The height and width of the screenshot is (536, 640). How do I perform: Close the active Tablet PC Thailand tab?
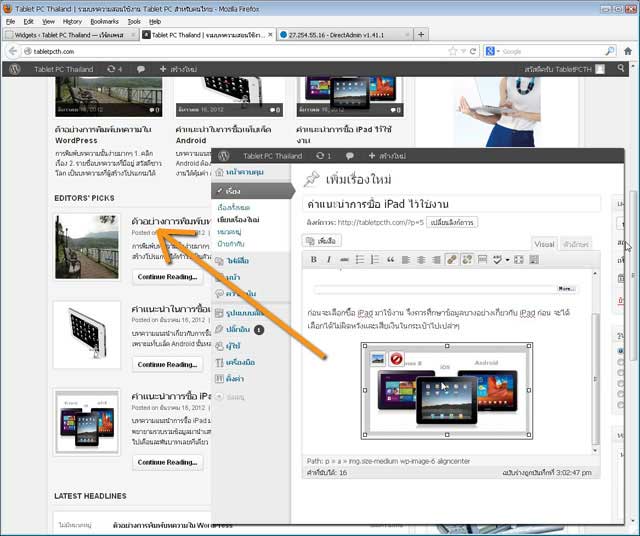[270, 35]
